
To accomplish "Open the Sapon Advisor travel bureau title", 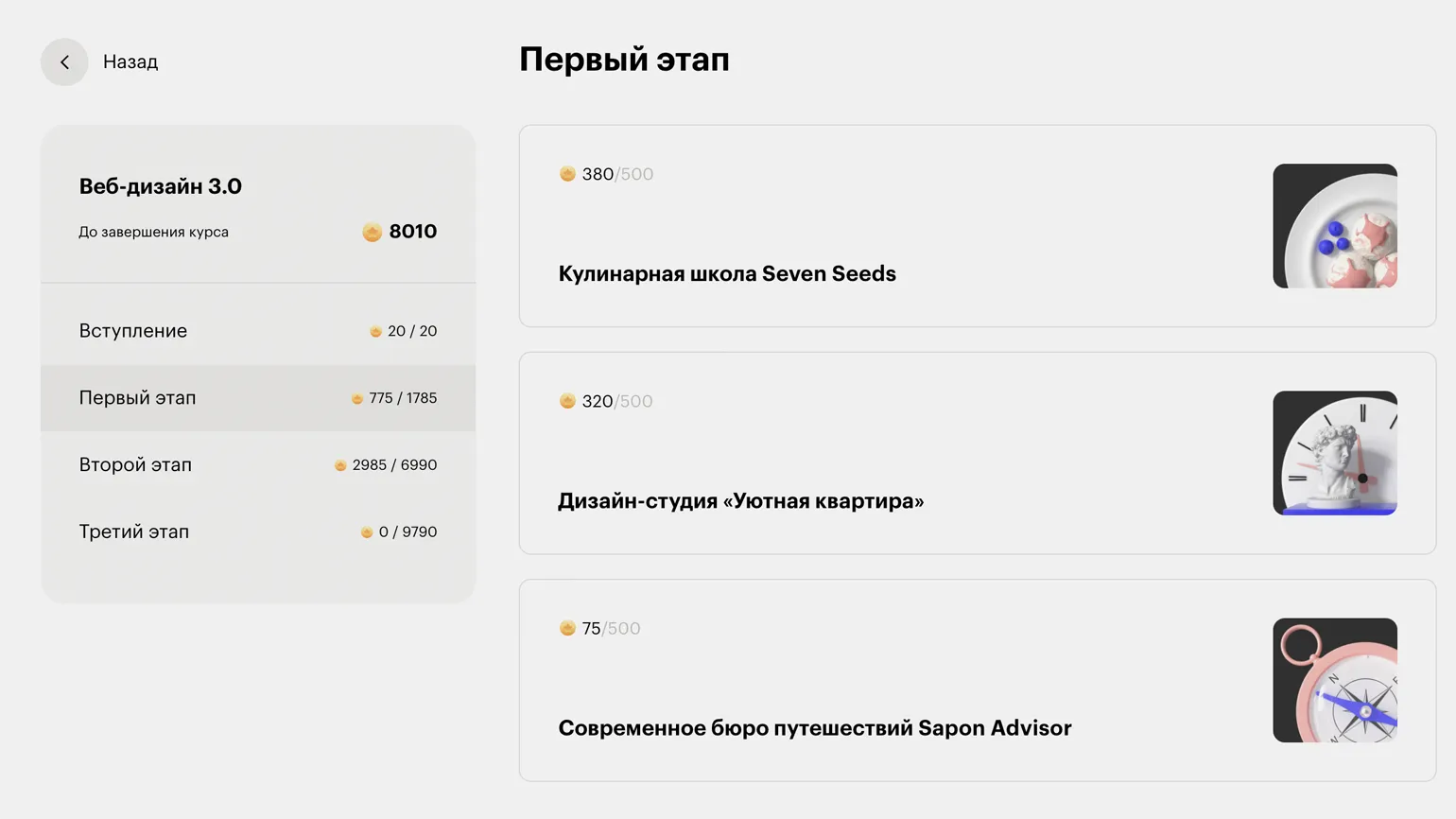I will (814, 728).
